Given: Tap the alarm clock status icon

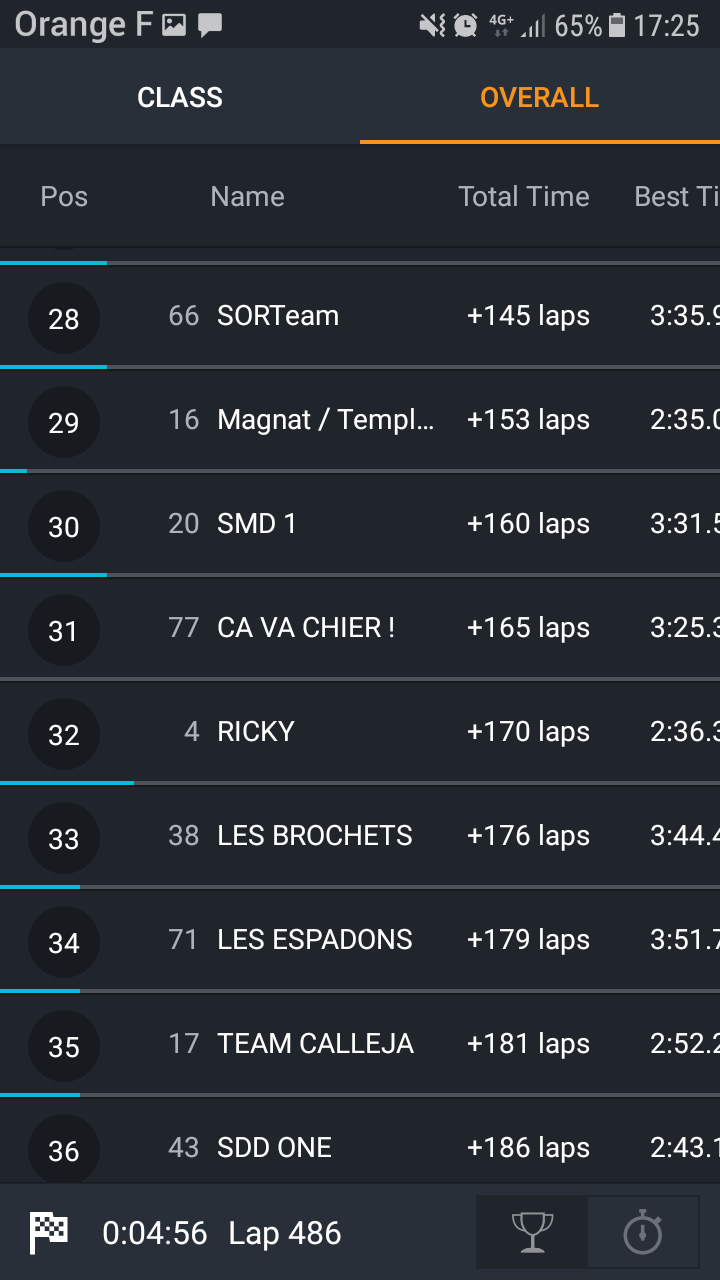Looking at the screenshot, I should point(465,25).
